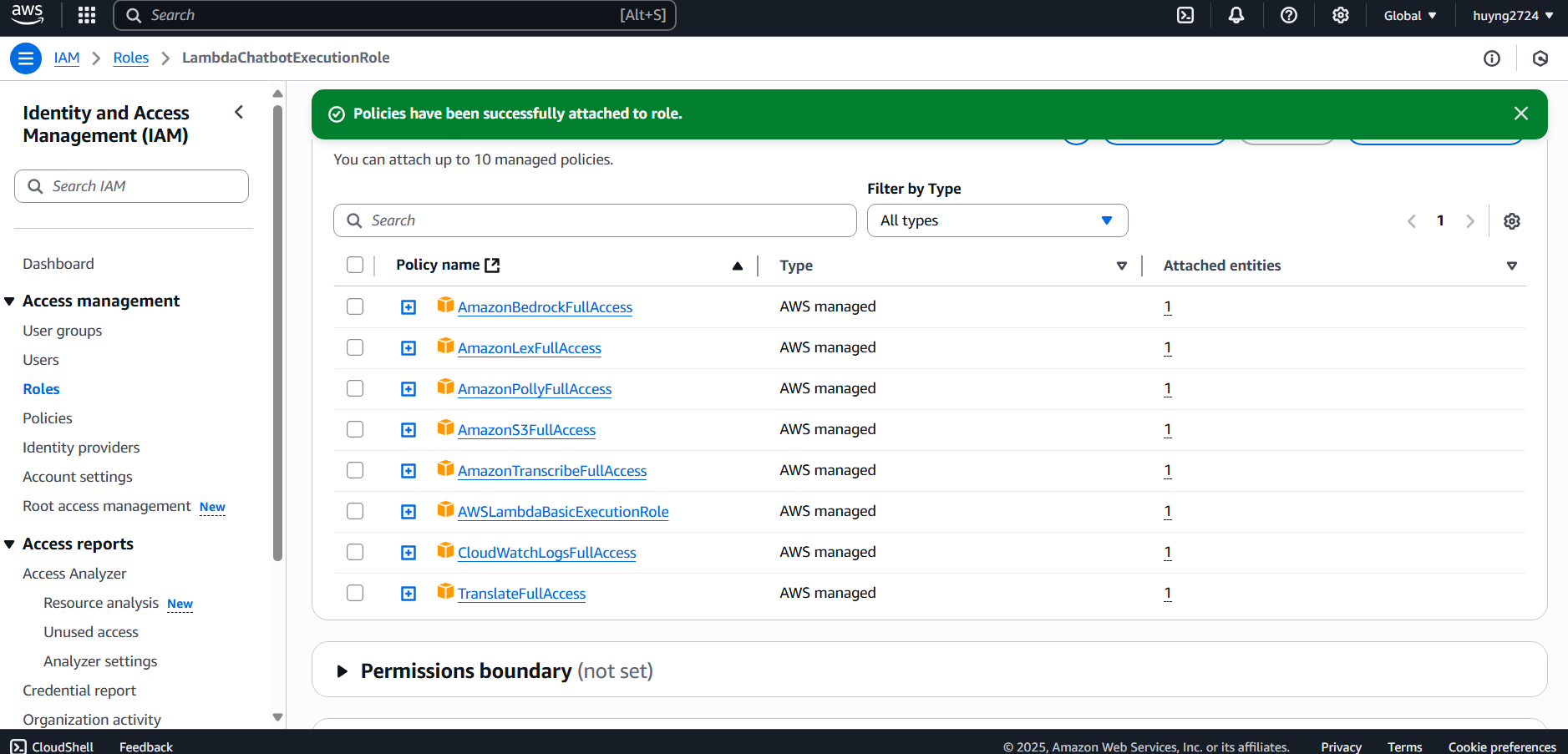1568x754 pixels.
Task: Focus the policy Search field
Action: coord(595,220)
